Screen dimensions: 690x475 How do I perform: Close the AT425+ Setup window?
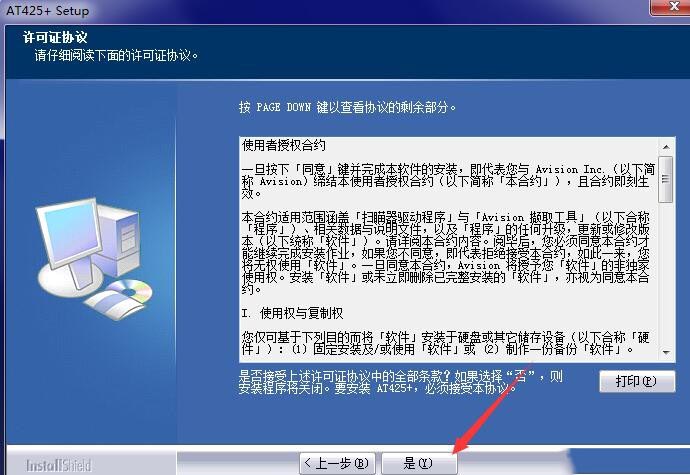tap(673, 6)
